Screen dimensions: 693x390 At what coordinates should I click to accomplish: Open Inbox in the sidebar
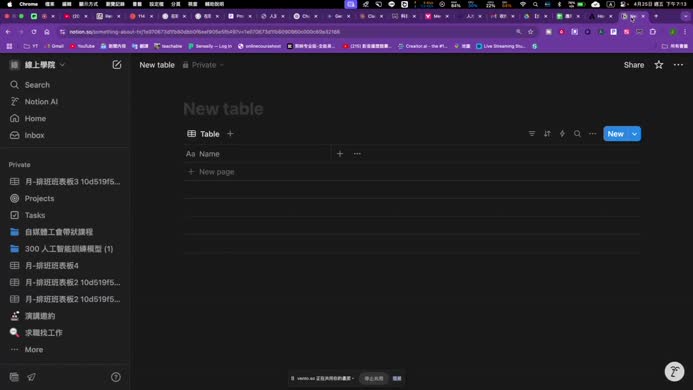pos(34,135)
